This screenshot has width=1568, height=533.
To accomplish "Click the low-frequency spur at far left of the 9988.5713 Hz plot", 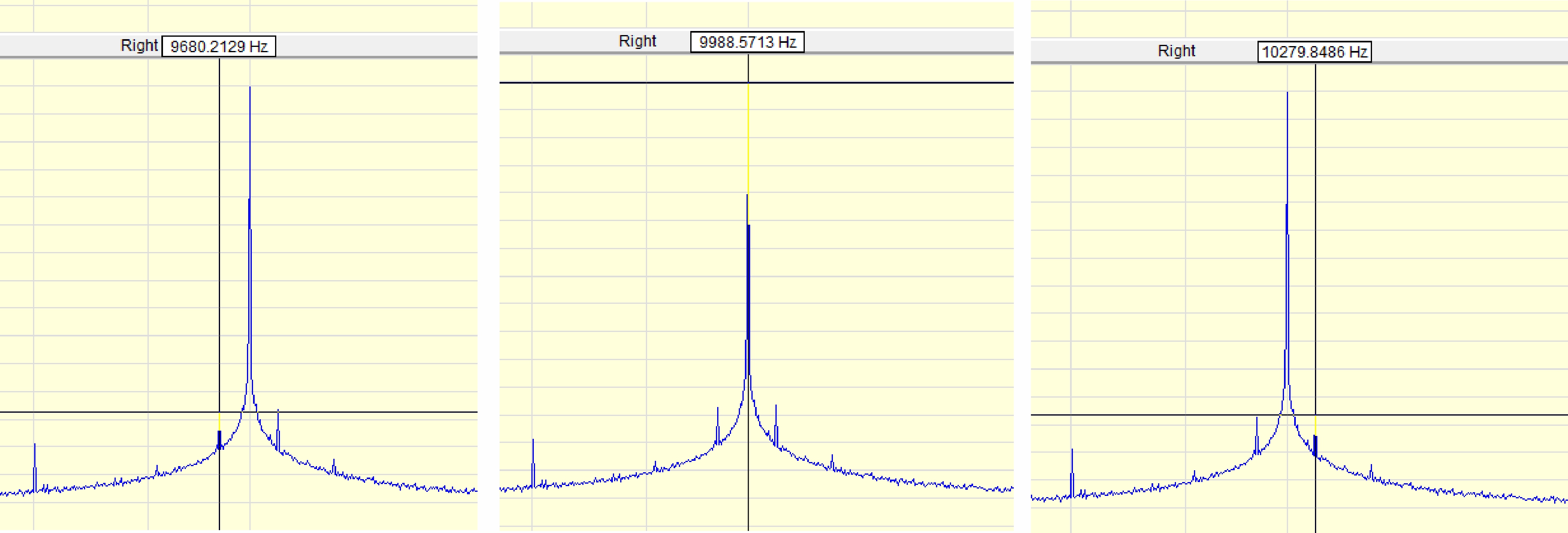I will (x=533, y=463).
